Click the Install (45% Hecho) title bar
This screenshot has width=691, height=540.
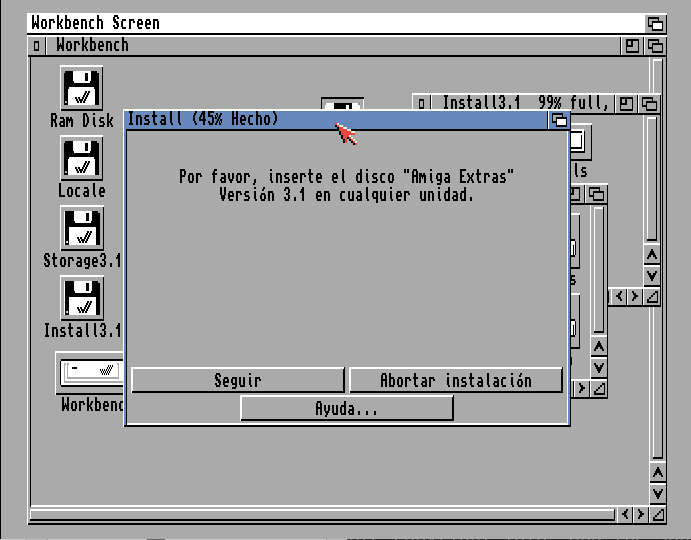click(x=330, y=120)
